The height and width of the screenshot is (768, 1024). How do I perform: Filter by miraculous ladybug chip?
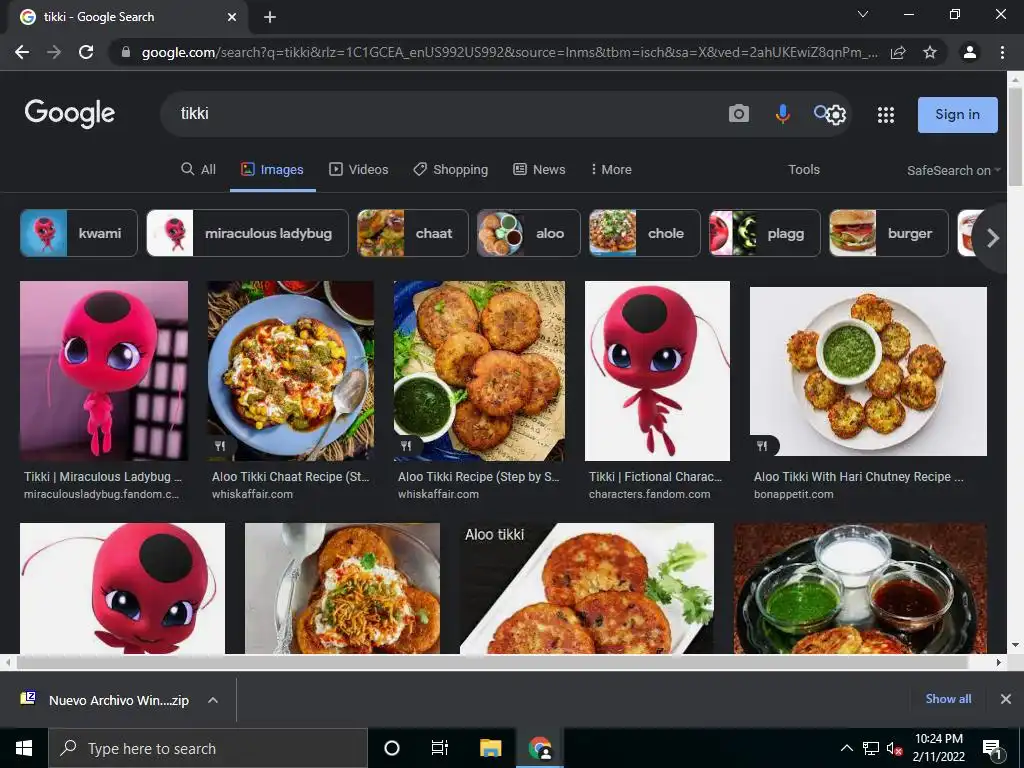(x=248, y=233)
